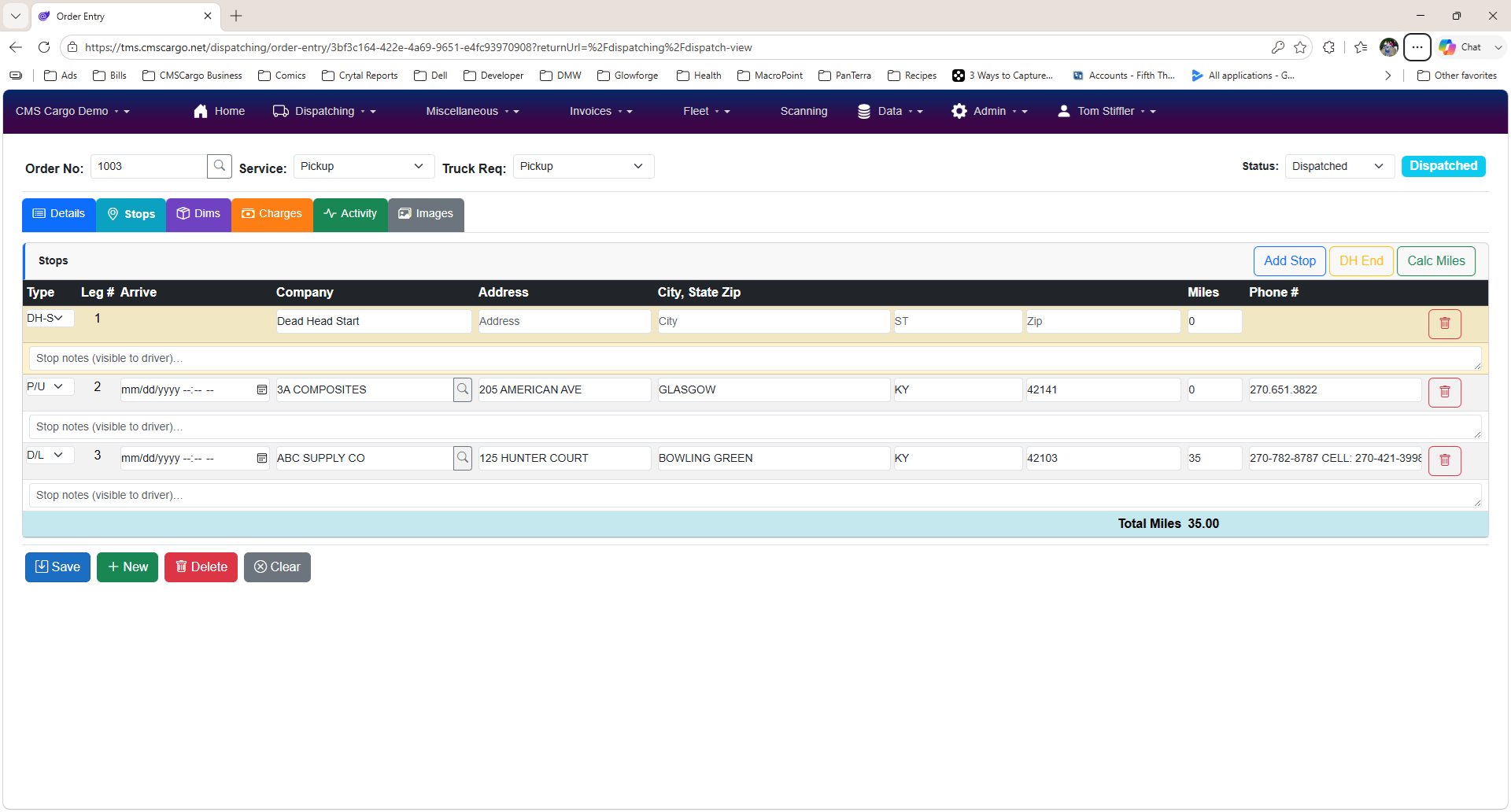This screenshot has width=1511, height=812.
Task: Change the Status dropdown from Dispatched
Action: pos(1339,166)
